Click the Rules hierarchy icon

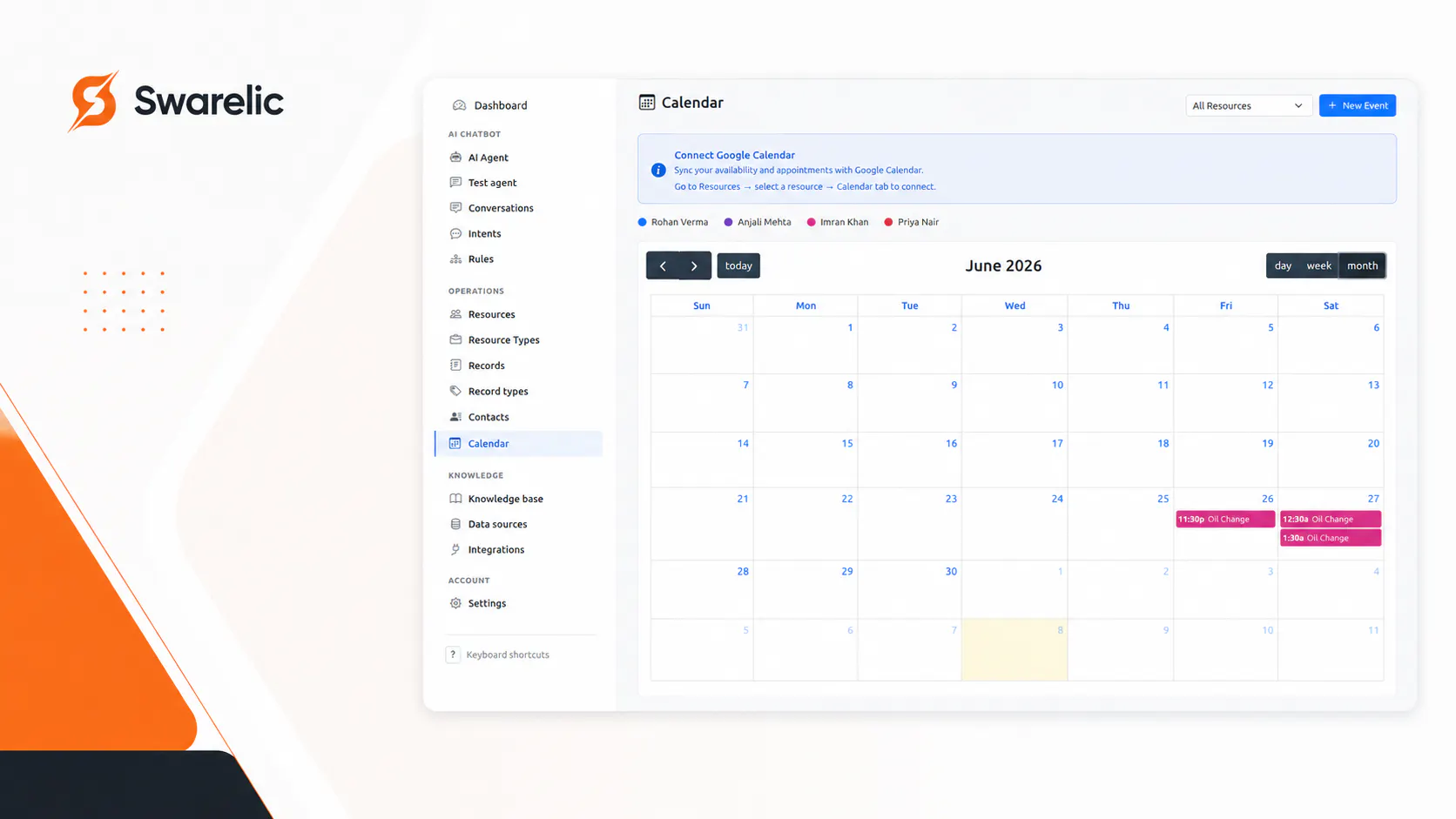455,258
